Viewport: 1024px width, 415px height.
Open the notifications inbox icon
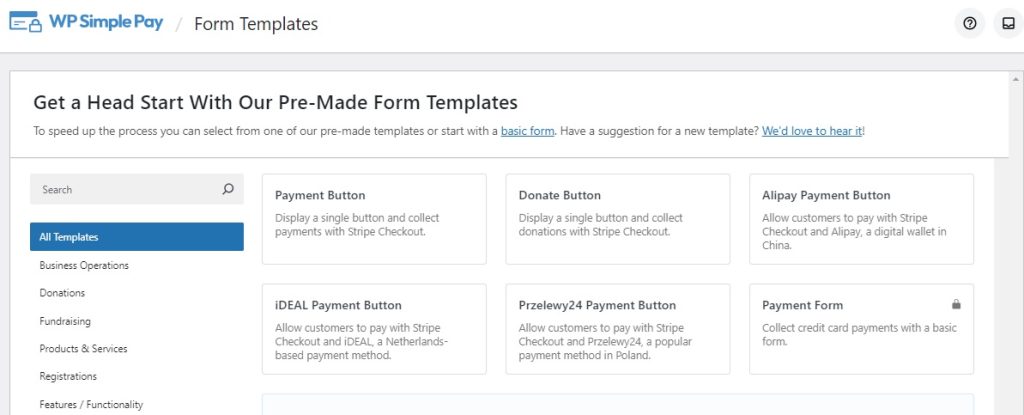click(1008, 24)
